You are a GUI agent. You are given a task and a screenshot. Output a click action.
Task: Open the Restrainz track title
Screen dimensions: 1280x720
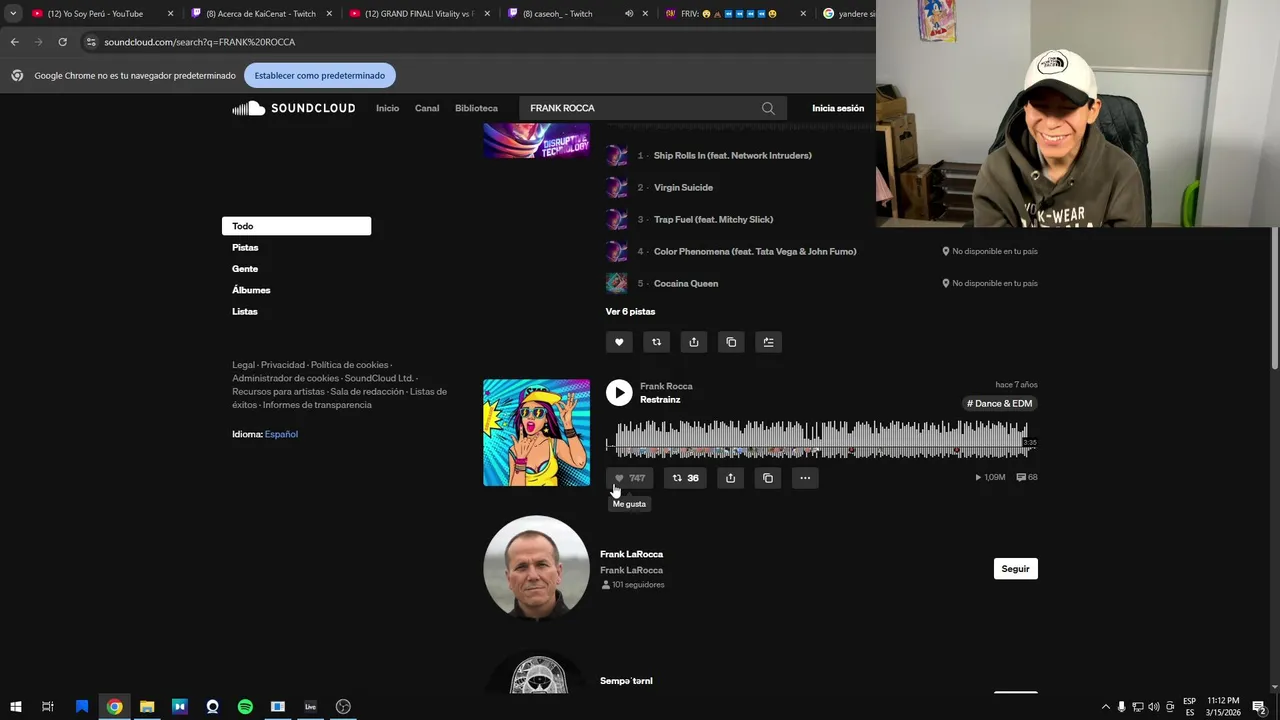click(x=660, y=400)
